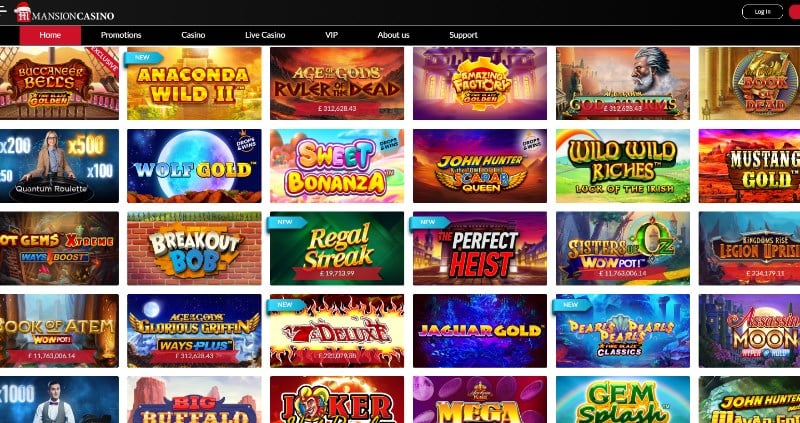The height and width of the screenshot is (423, 800).
Task: Play the Jaguar Gold slot
Action: tap(480, 331)
